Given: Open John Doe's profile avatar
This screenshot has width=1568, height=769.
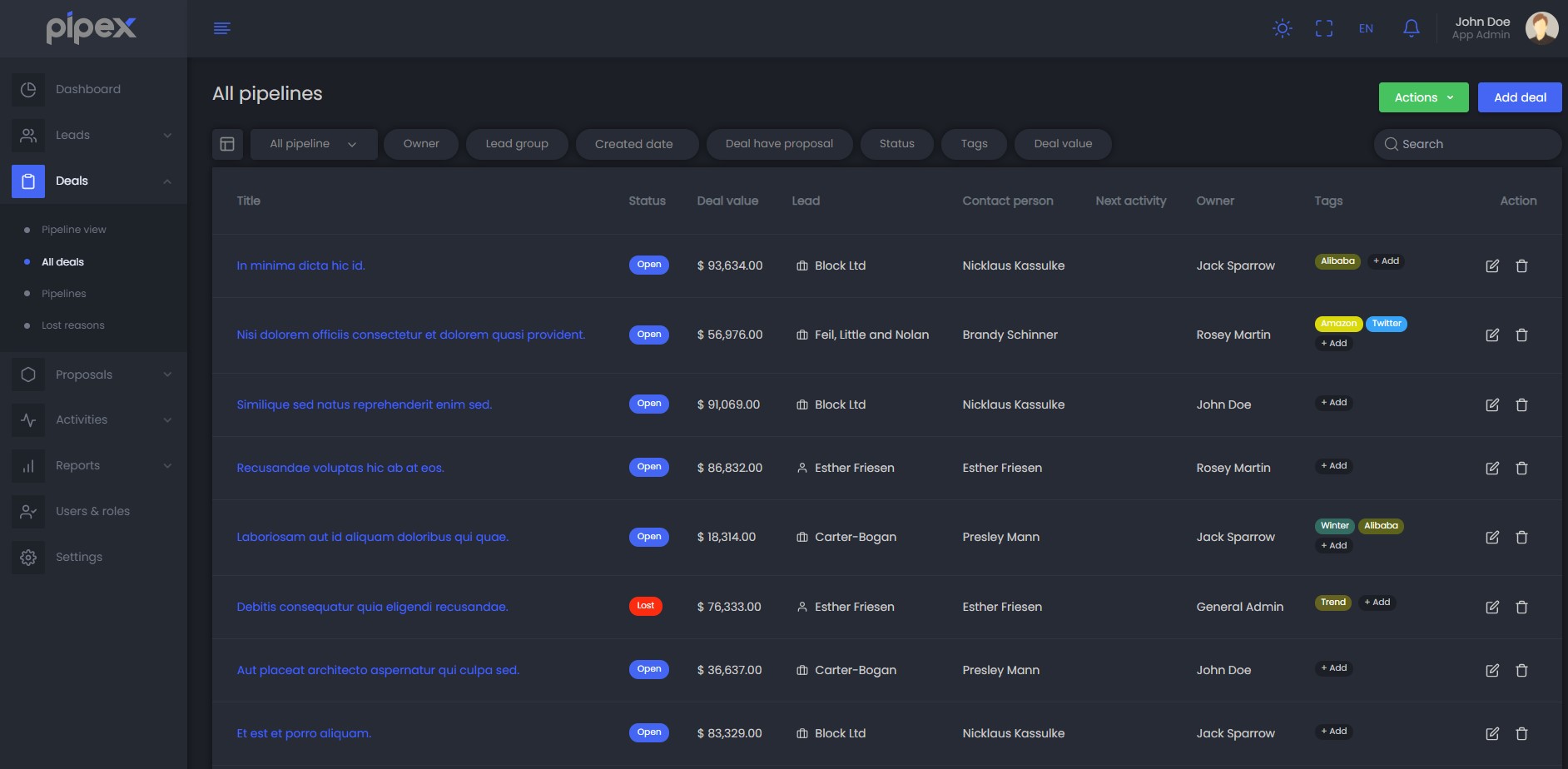Looking at the screenshot, I should (1541, 28).
